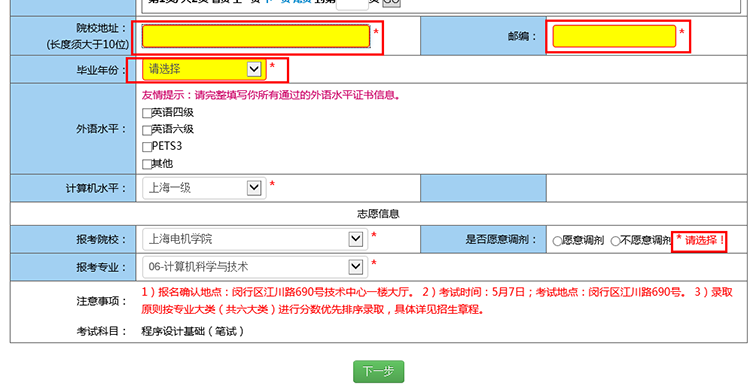
Task: Check the 英语四级 checkbox
Action: (147, 113)
